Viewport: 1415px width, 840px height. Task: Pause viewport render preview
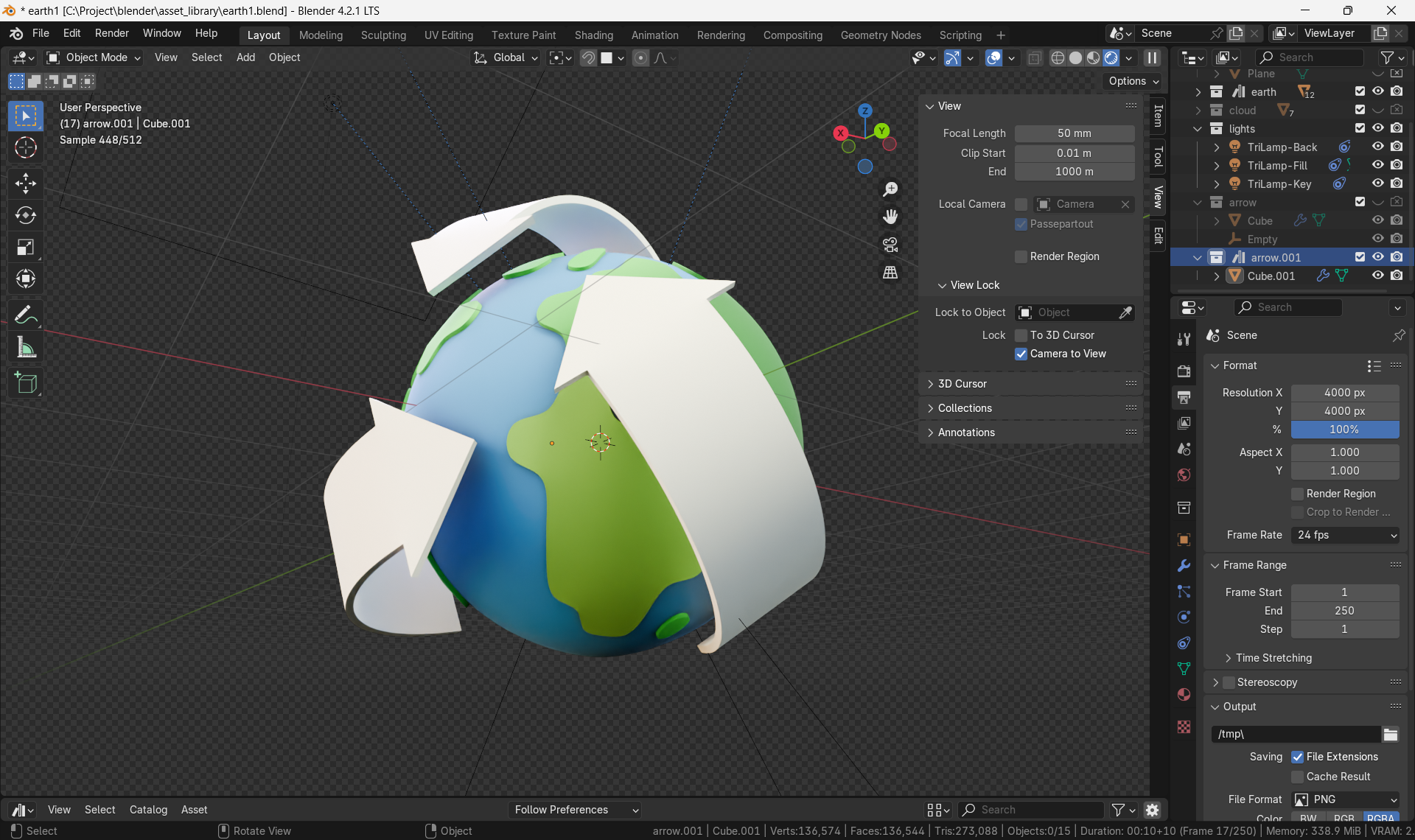(1152, 57)
